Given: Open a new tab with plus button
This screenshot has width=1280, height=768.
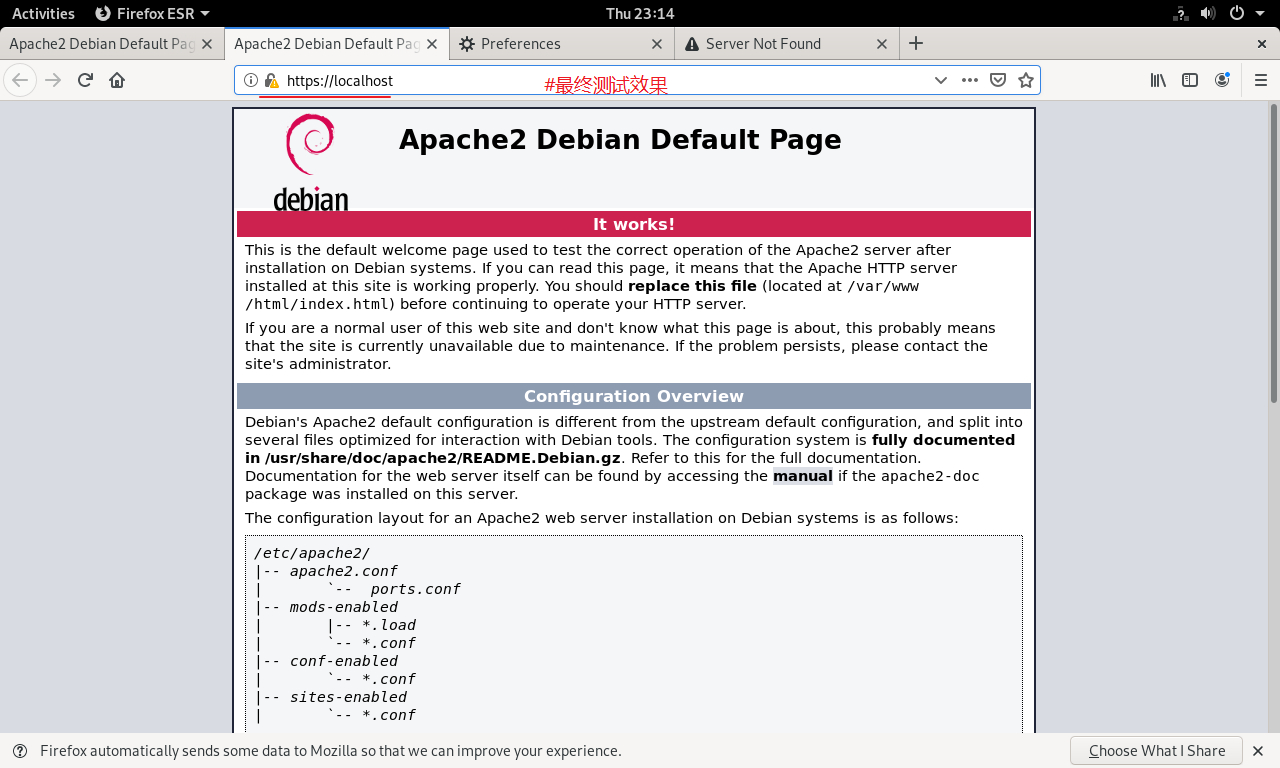Looking at the screenshot, I should point(915,43).
